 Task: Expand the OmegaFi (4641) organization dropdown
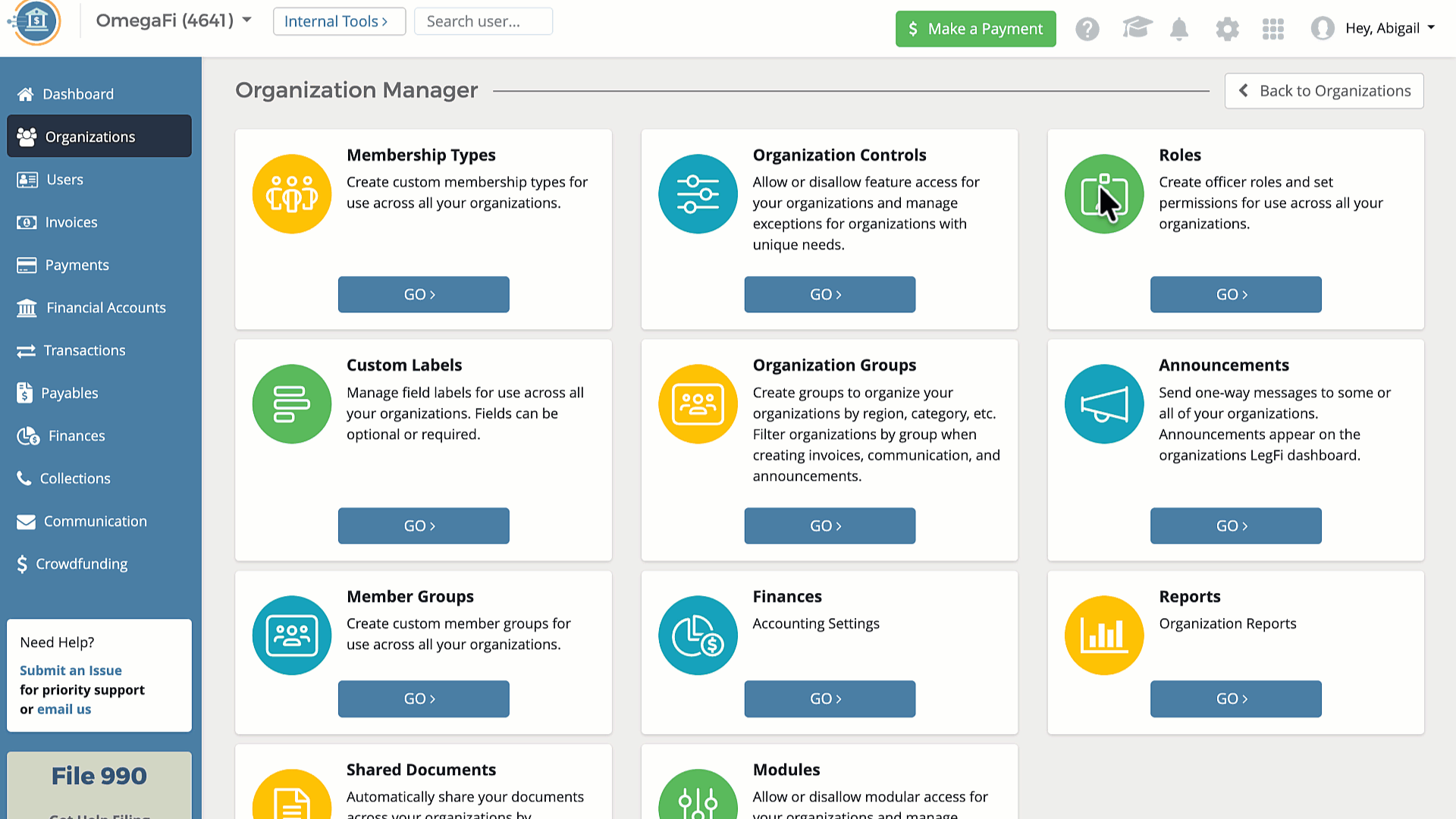click(x=173, y=20)
